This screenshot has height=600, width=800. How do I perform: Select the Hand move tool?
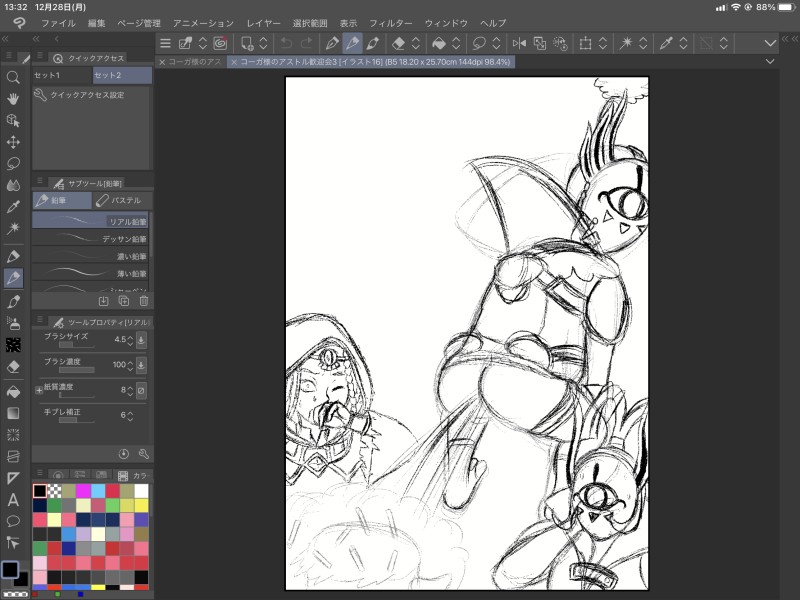pos(13,99)
